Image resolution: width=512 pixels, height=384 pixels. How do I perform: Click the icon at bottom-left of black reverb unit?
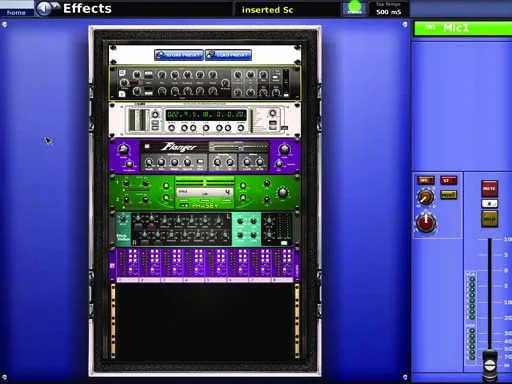[x=122, y=94]
